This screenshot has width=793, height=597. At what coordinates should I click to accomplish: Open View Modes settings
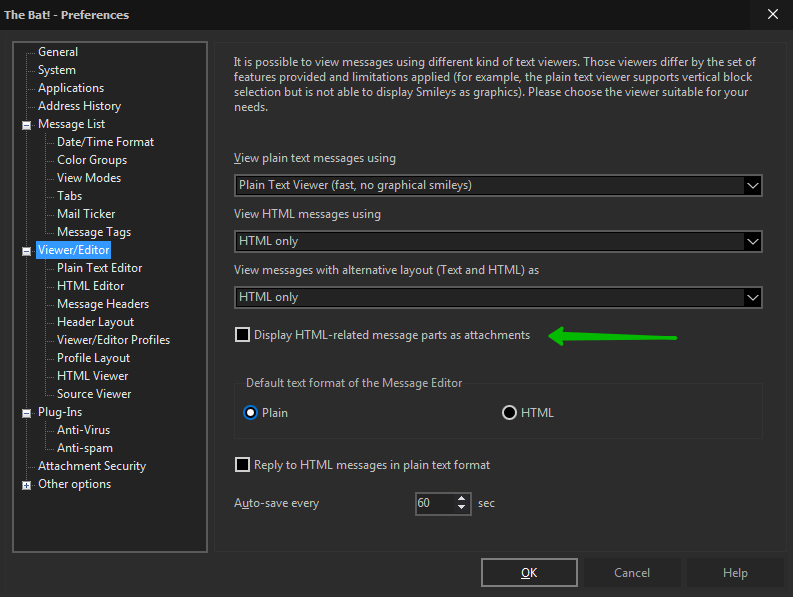click(89, 178)
